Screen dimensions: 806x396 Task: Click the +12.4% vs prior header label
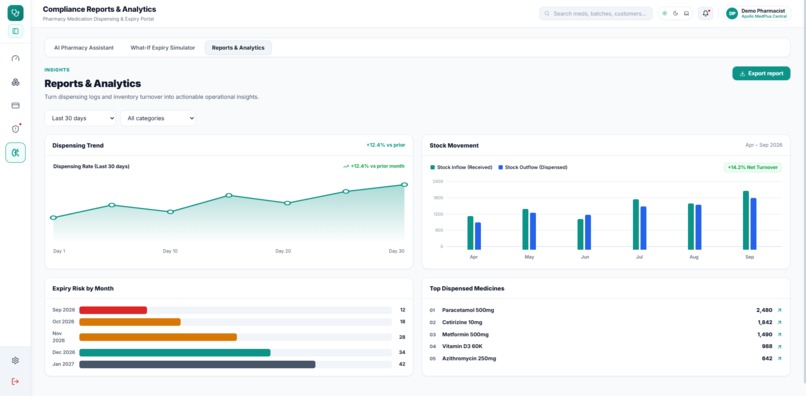(386, 146)
